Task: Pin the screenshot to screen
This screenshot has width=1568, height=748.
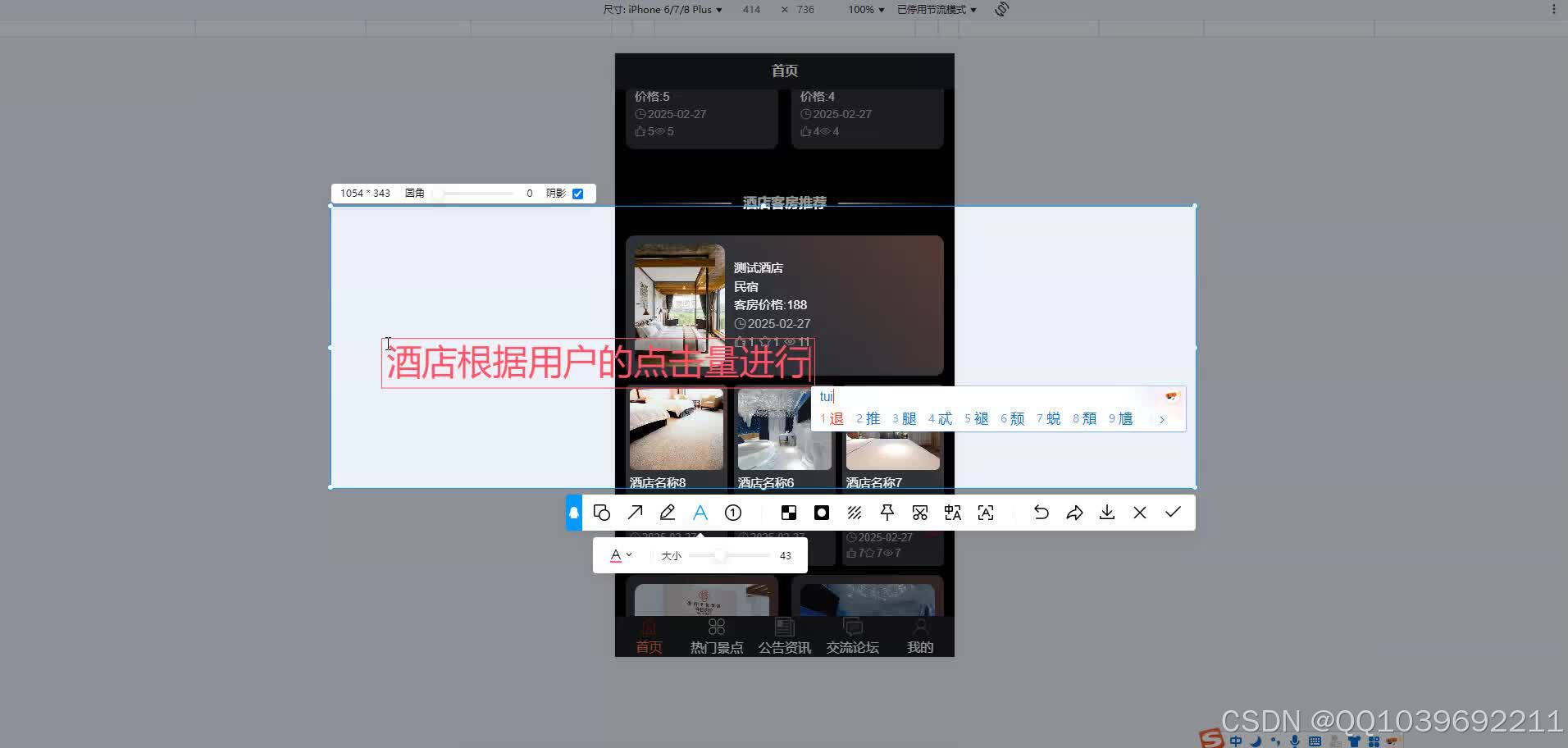Action: click(x=887, y=512)
